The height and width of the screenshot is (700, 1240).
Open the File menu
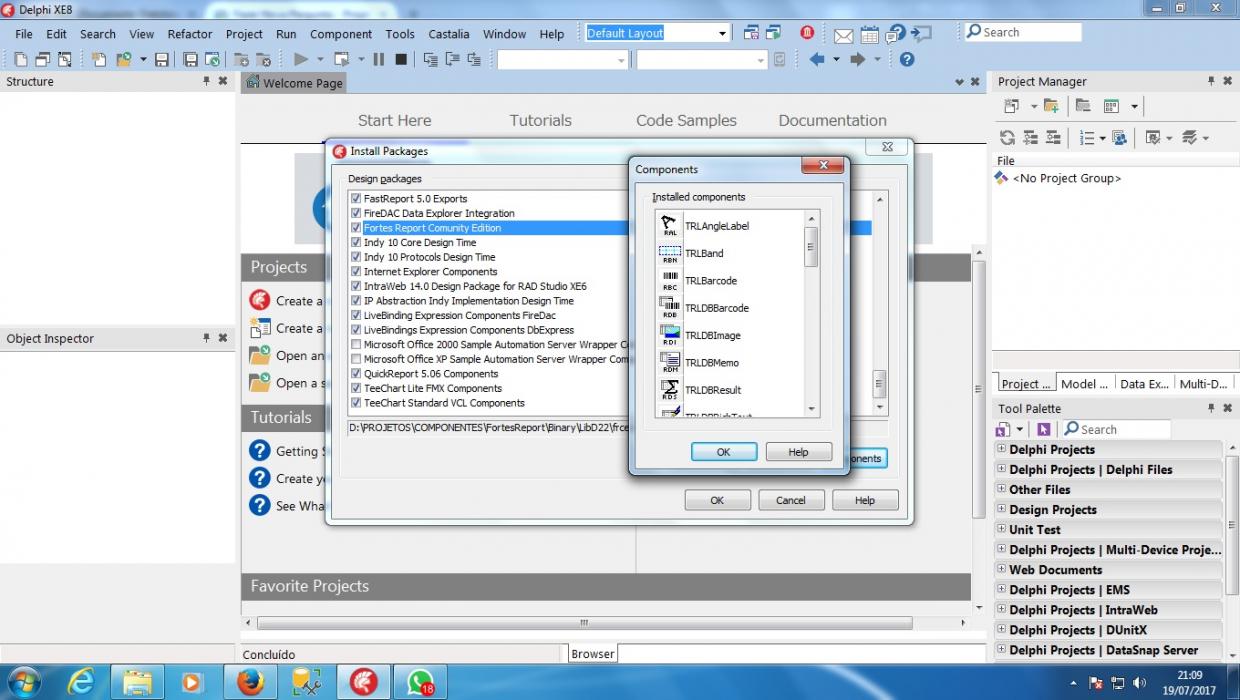[x=24, y=33]
